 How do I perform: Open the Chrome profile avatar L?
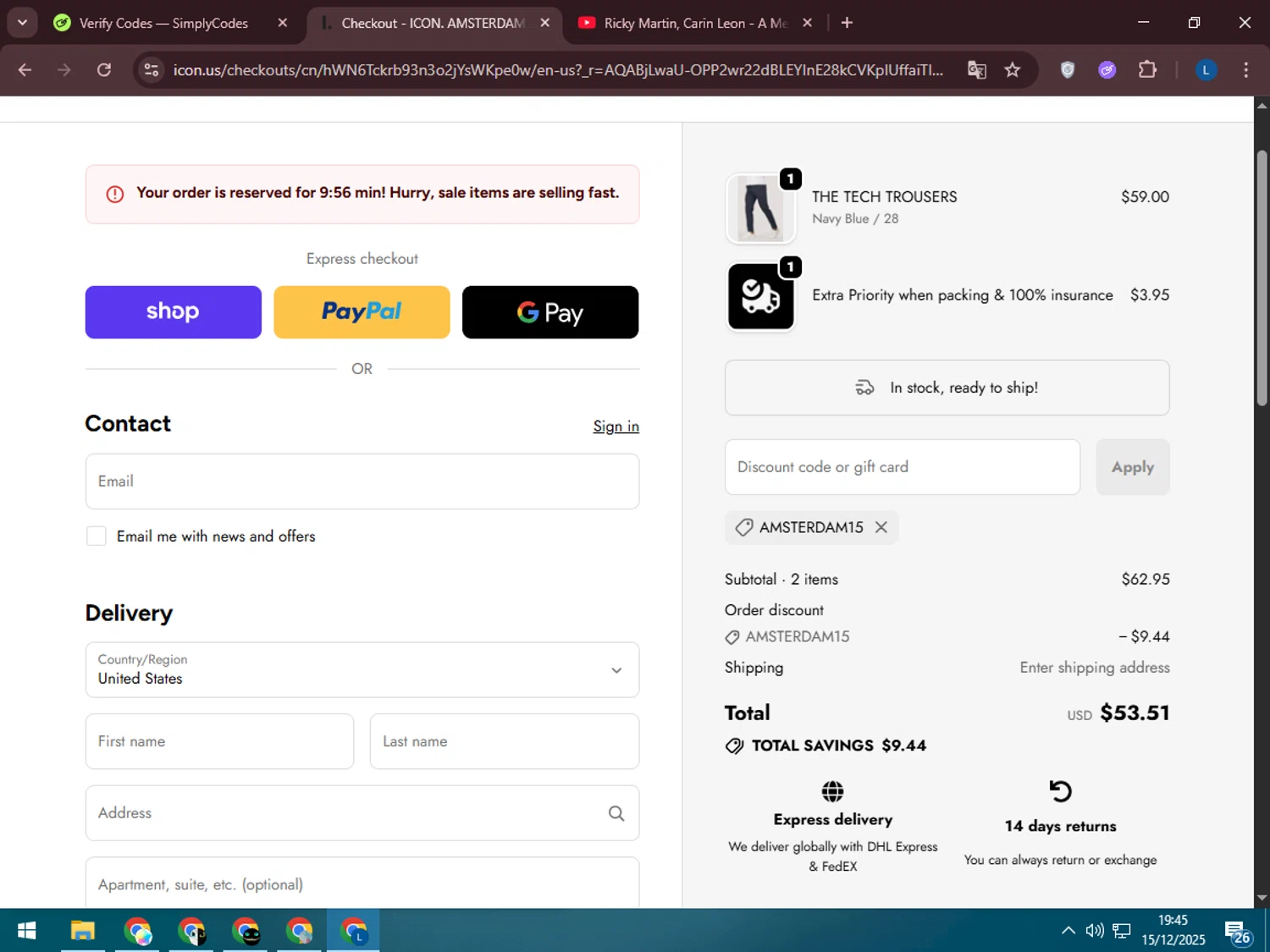tap(1206, 70)
